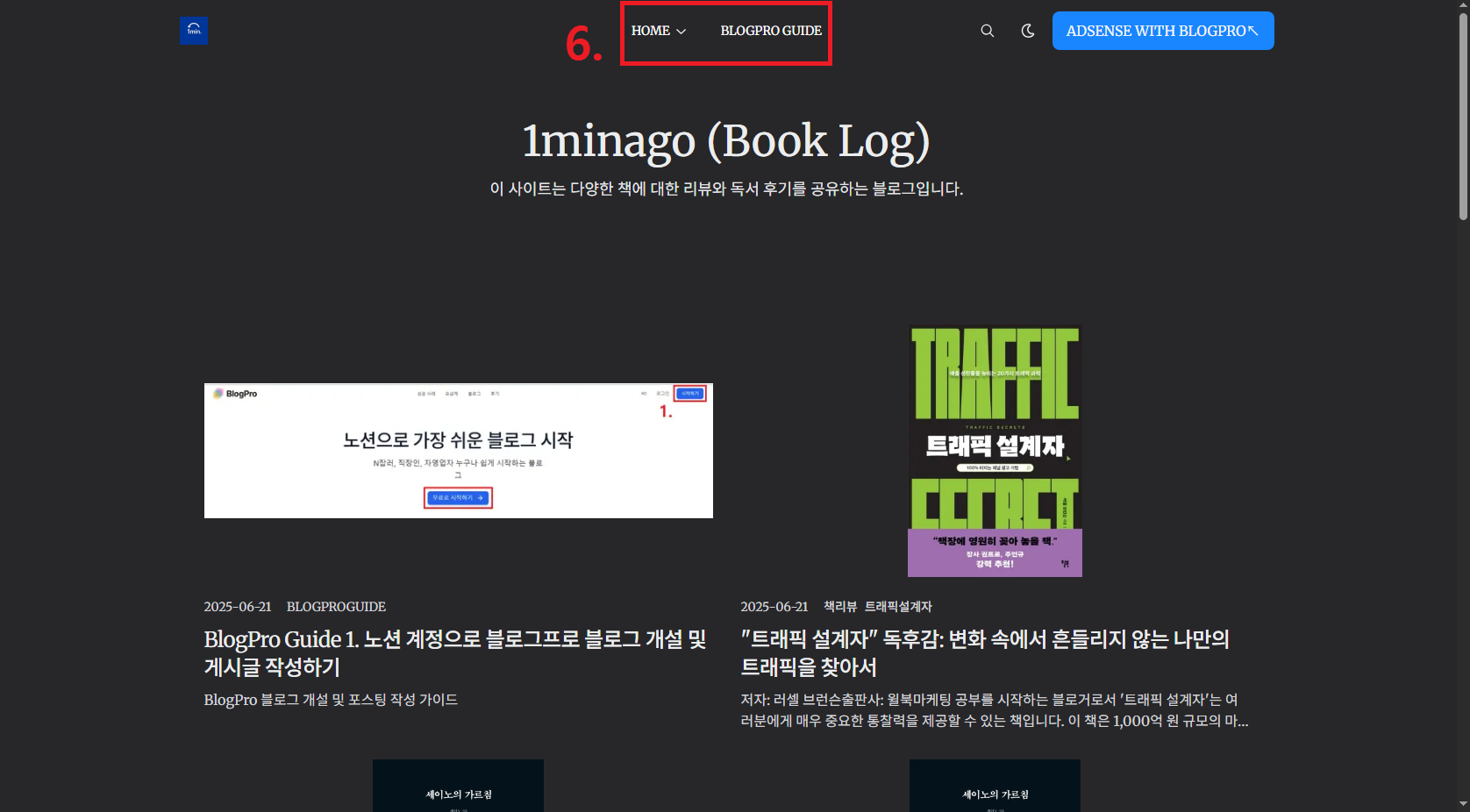This screenshot has height=812, width=1470.
Task: Open the left 세이노의 가르침 book thumbnail
Action: click(x=458, y=786)
